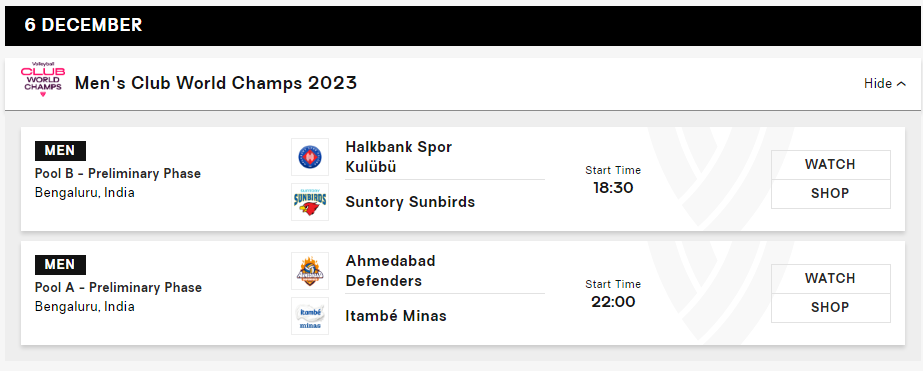923x371 pixels.
Task: Open Shop for the 22:00 match
Action: pos(830,307)
